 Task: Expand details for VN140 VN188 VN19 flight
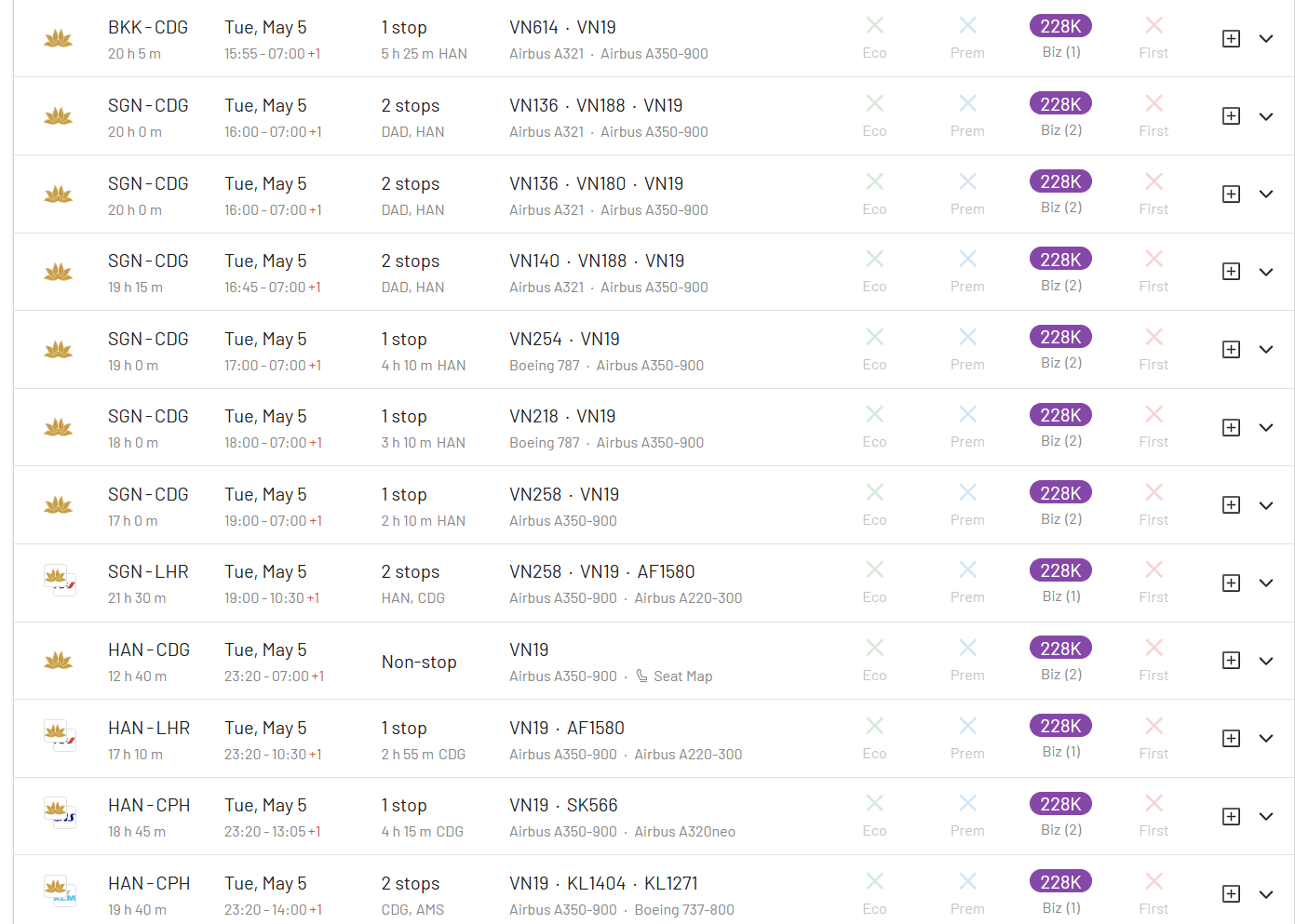tap(1266, 272)
